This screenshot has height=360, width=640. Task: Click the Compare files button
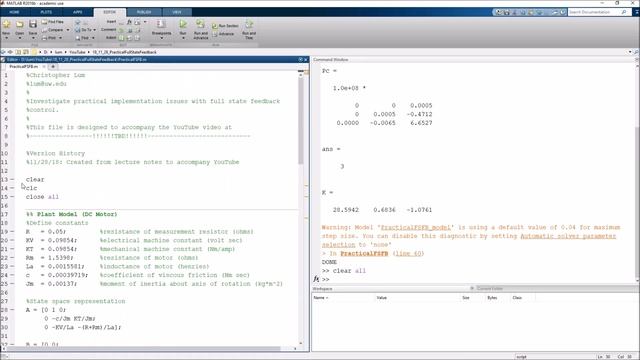tap(52, 30)
